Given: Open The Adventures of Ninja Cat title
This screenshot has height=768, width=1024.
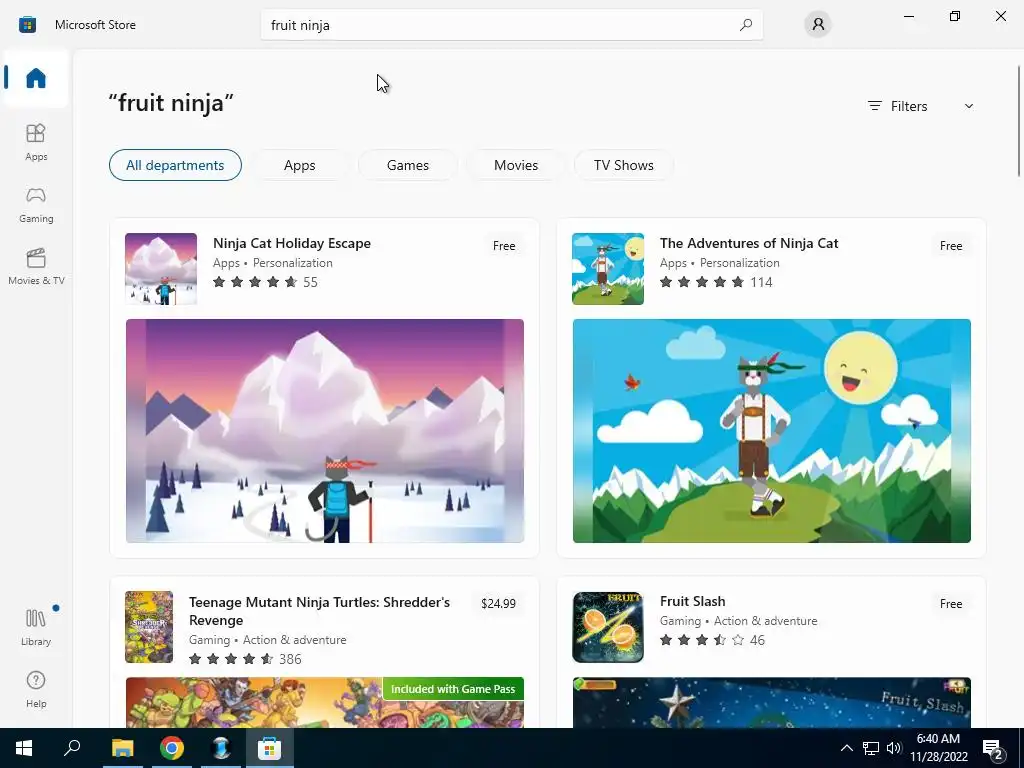Looking at the screenshot, I should (749, 243).
